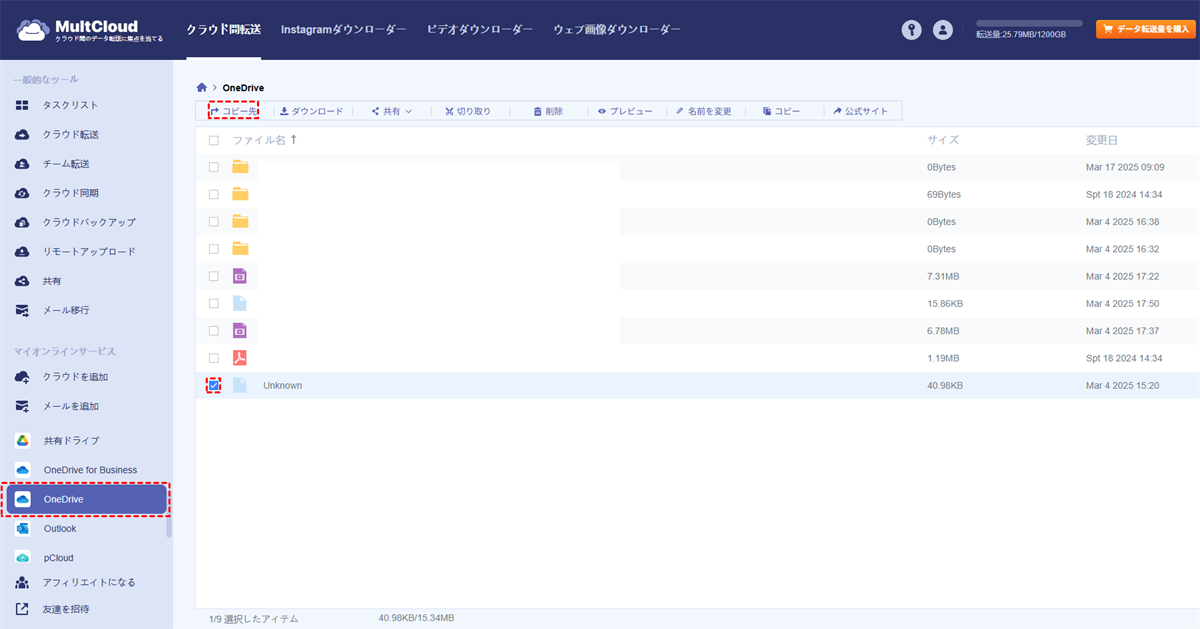Toggle the select-all checkbox in header
Viewport: 1200px width, 629px height.
(213, 141)
